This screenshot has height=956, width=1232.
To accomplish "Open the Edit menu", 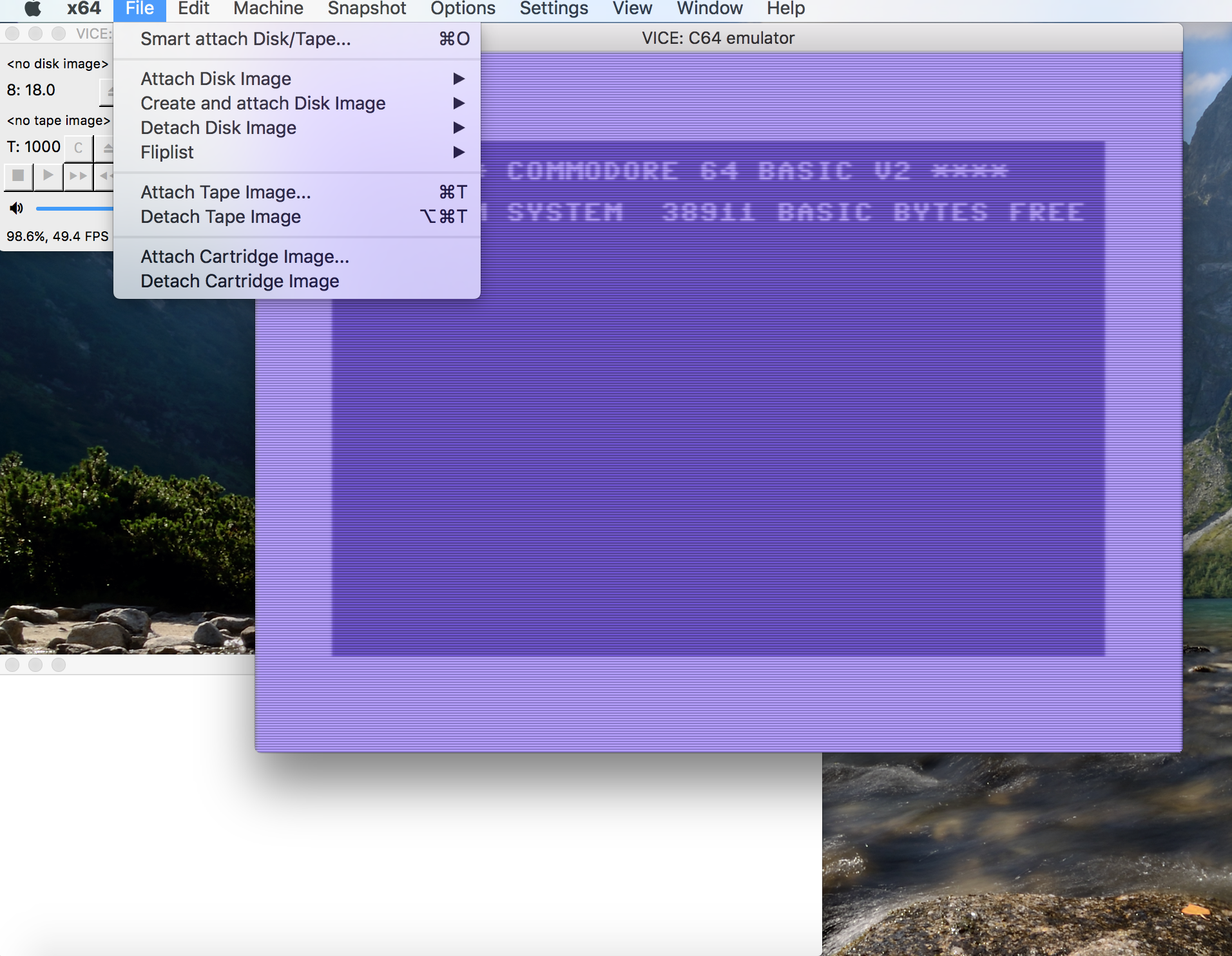I will [x=193, y=8].
